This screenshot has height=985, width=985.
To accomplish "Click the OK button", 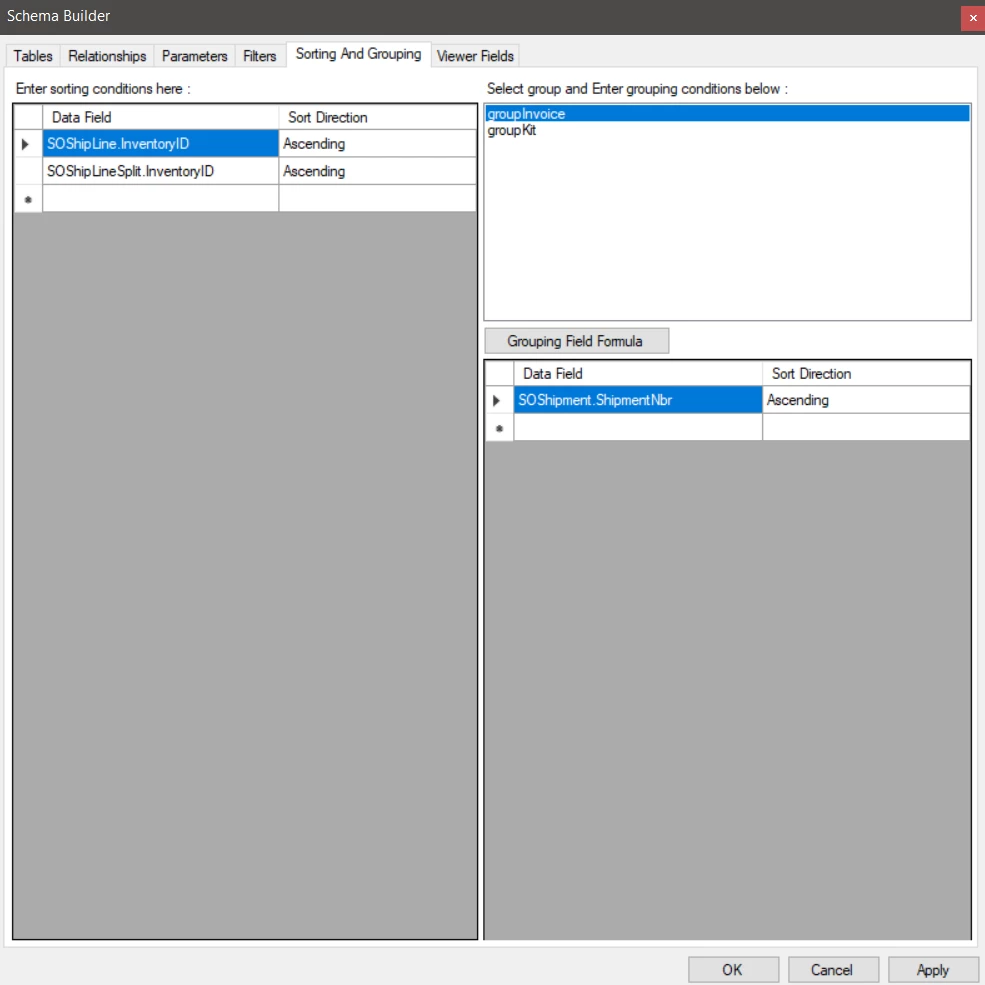I will pyautogui.click(x=733, y=969).
